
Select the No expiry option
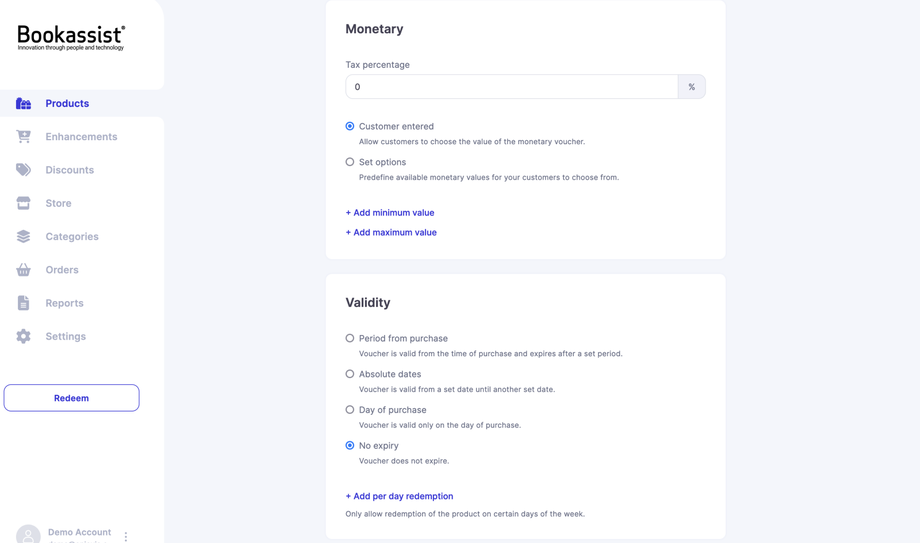pos(350,446)
